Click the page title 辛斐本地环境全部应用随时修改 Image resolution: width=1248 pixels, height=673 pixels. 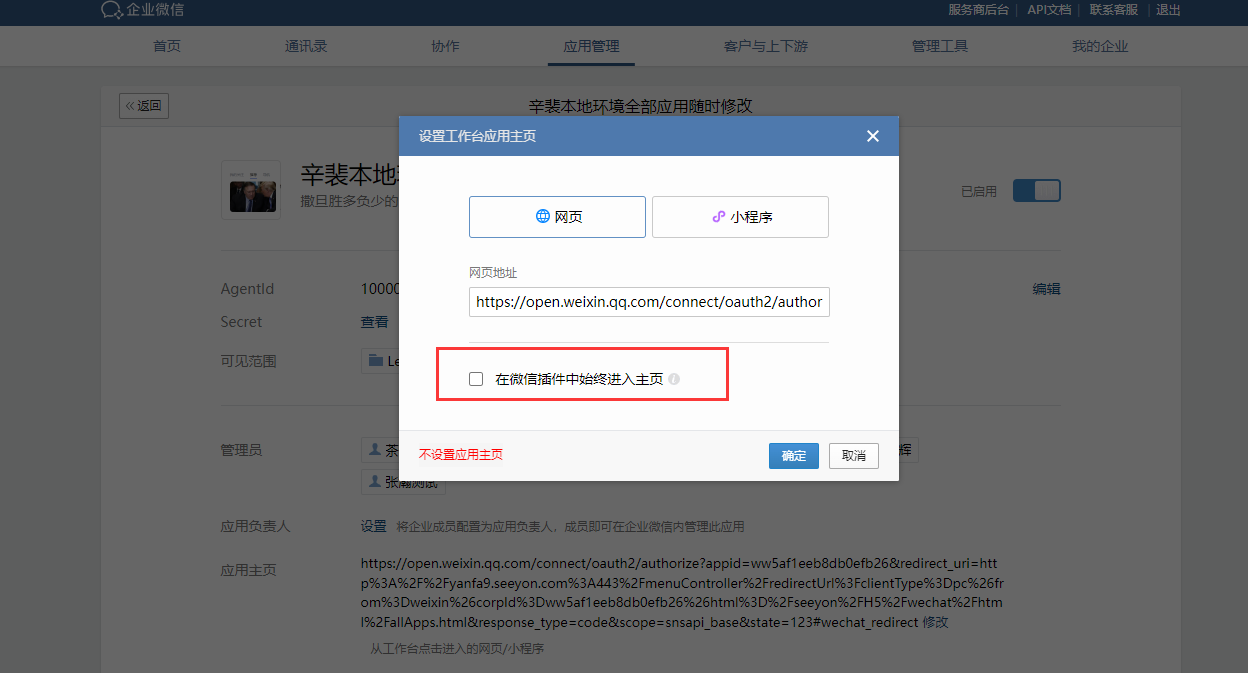click(x=640, y=105)
